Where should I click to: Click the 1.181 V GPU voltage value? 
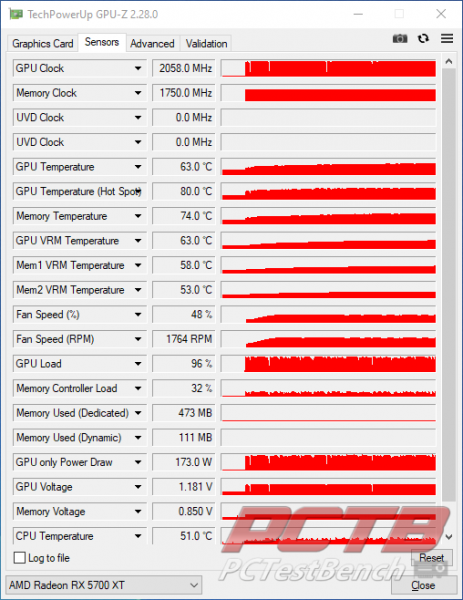(x=184, y=487)
